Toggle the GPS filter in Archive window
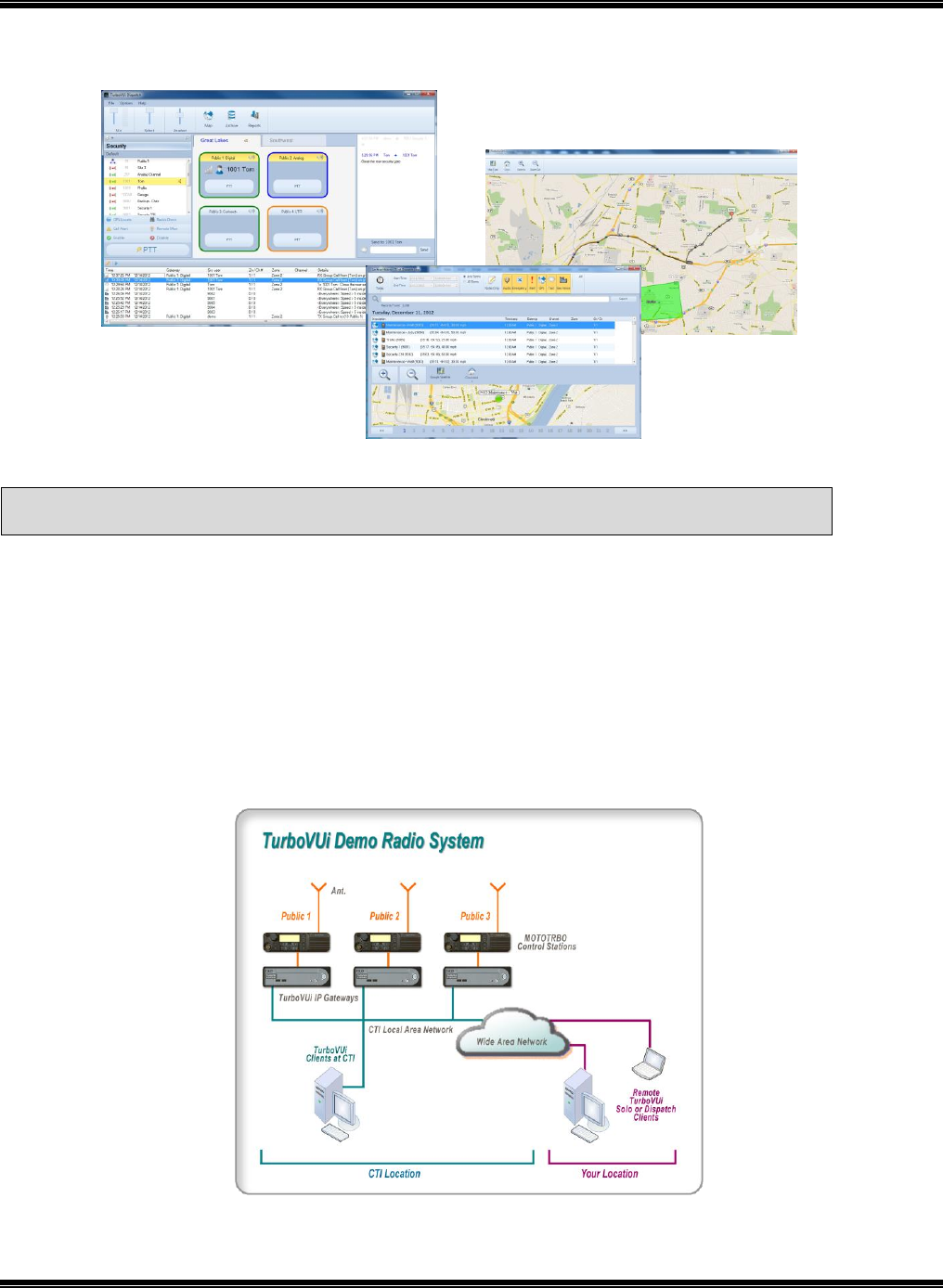The width and height of the screenshot is (943, 1288). [541, 283]
